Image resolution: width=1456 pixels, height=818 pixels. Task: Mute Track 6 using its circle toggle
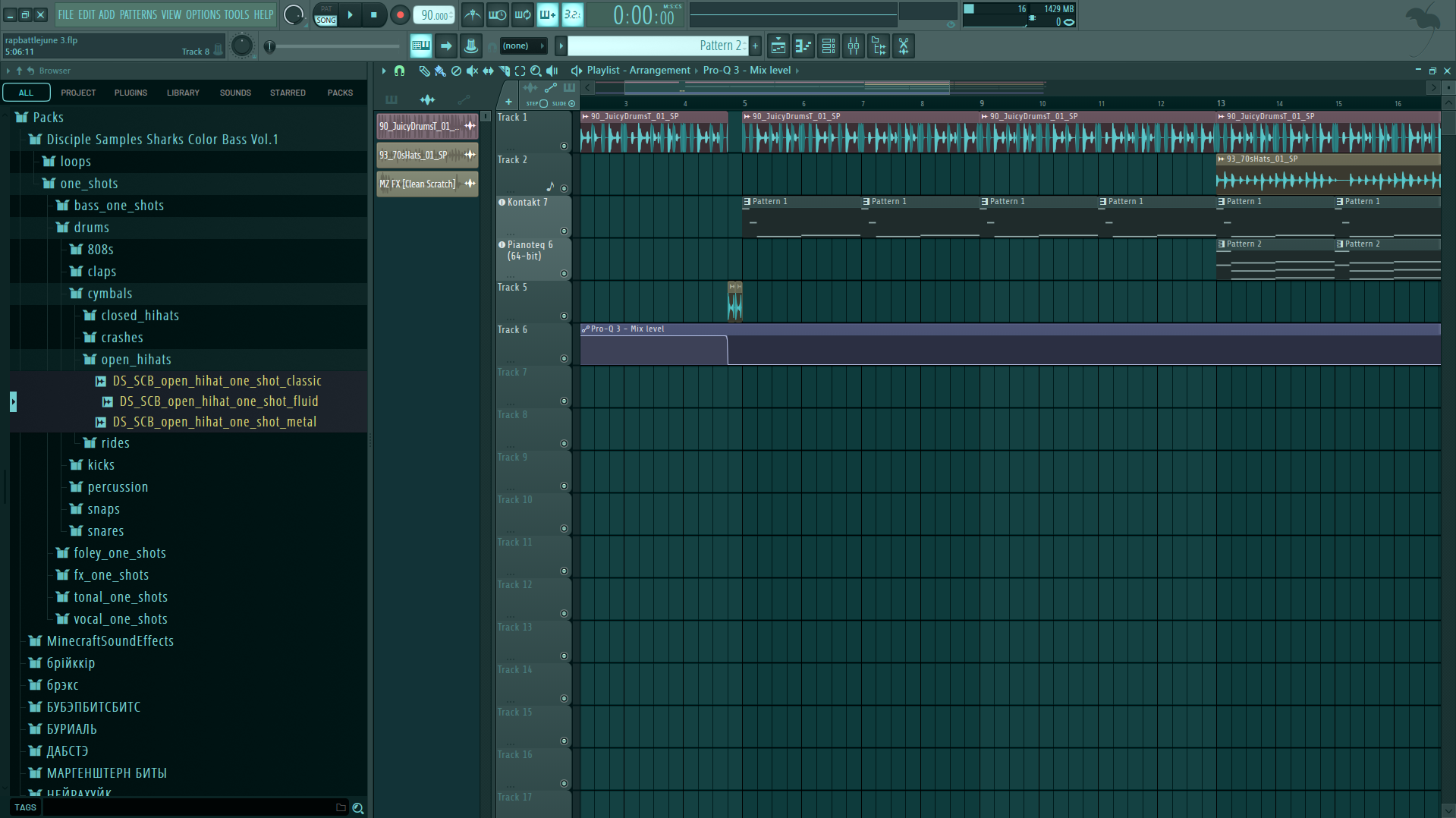click(564, 358)
